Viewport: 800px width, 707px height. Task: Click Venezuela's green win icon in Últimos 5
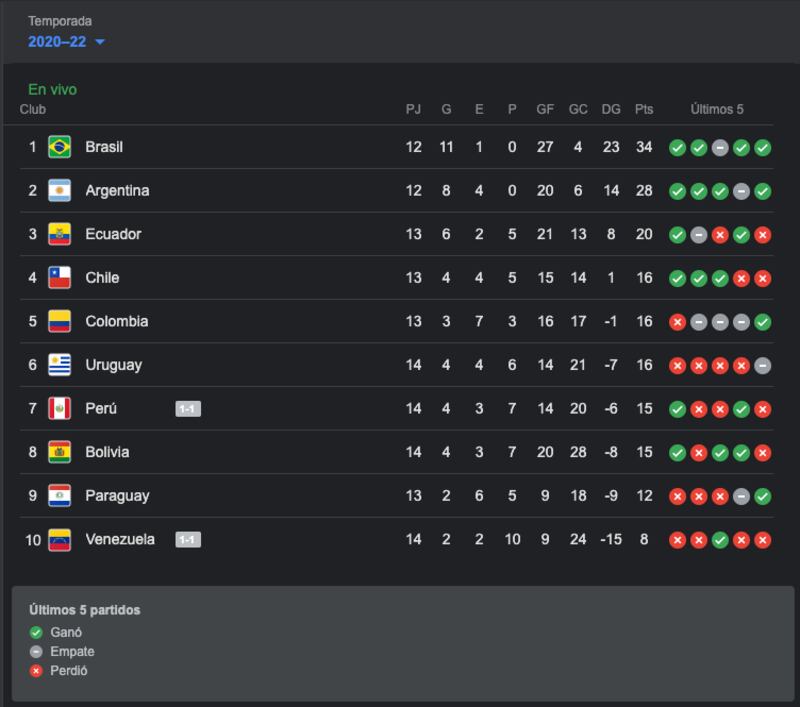click(x=720, y=540)
